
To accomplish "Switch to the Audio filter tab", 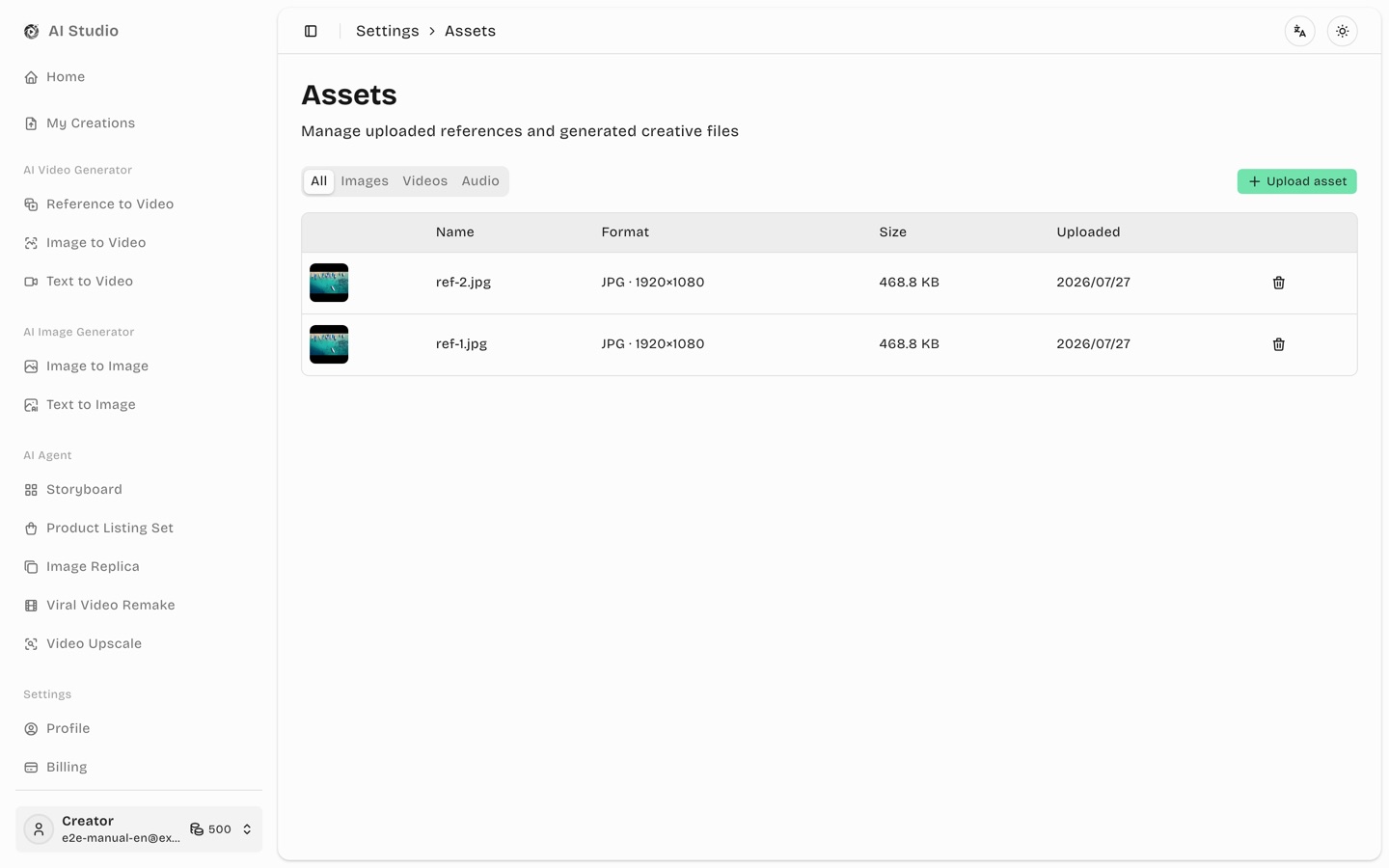I will (x=480, y=181).
